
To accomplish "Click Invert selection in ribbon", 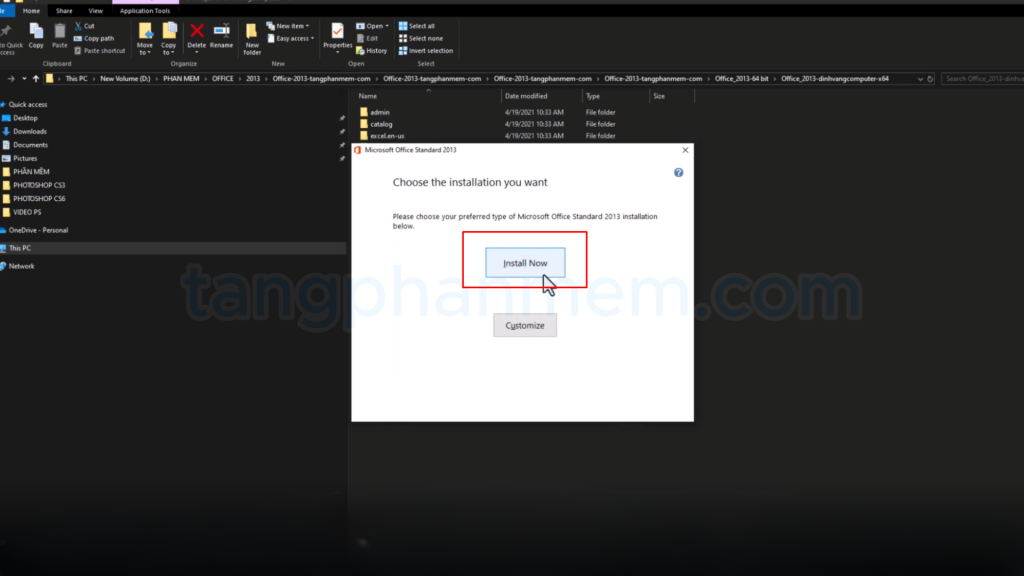I will (x=426, y=50).
